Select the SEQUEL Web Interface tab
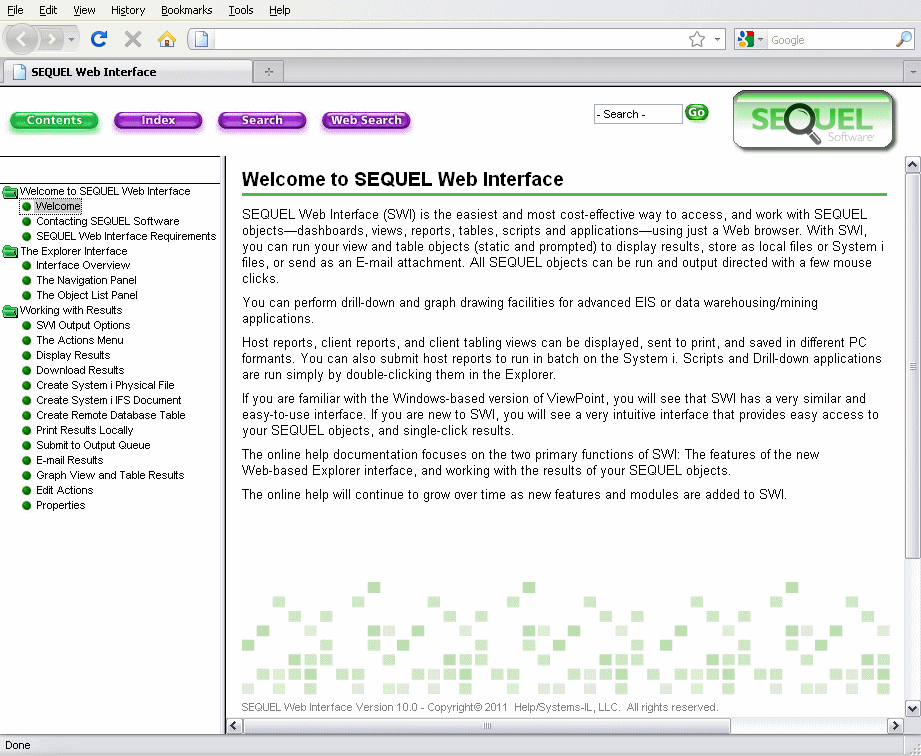Image resolution: width=921 pixels, height=756 pixels. click(127, 72)
